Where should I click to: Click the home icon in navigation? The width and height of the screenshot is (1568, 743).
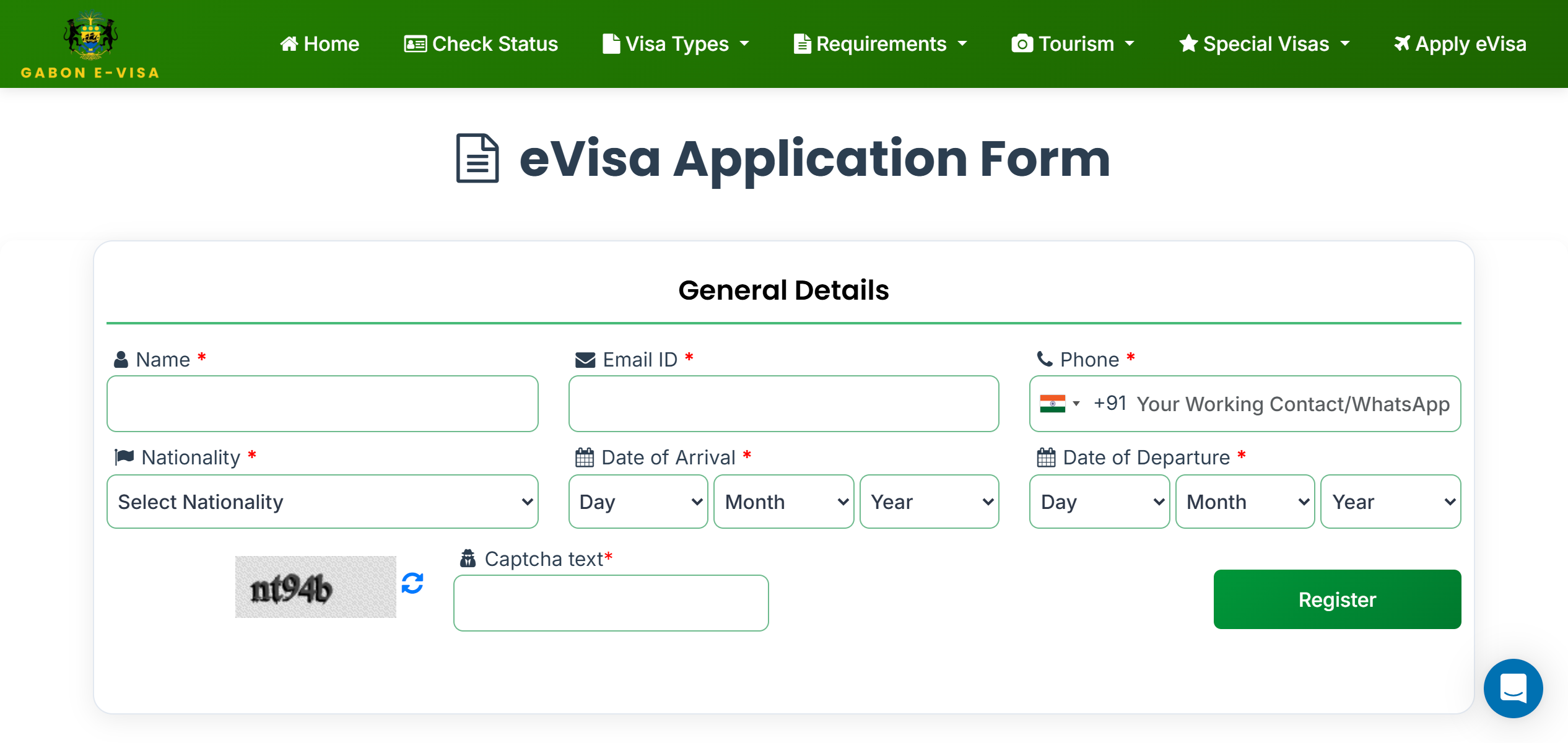[x=289, y=44]
